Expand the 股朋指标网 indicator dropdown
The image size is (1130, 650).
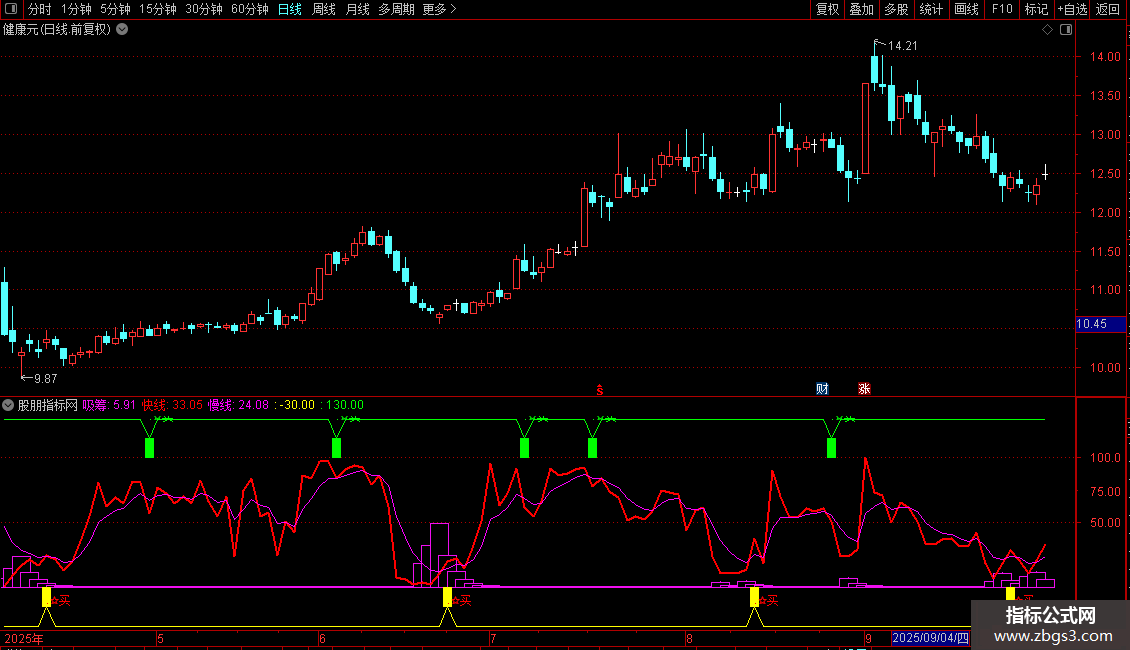pos(9,405)
